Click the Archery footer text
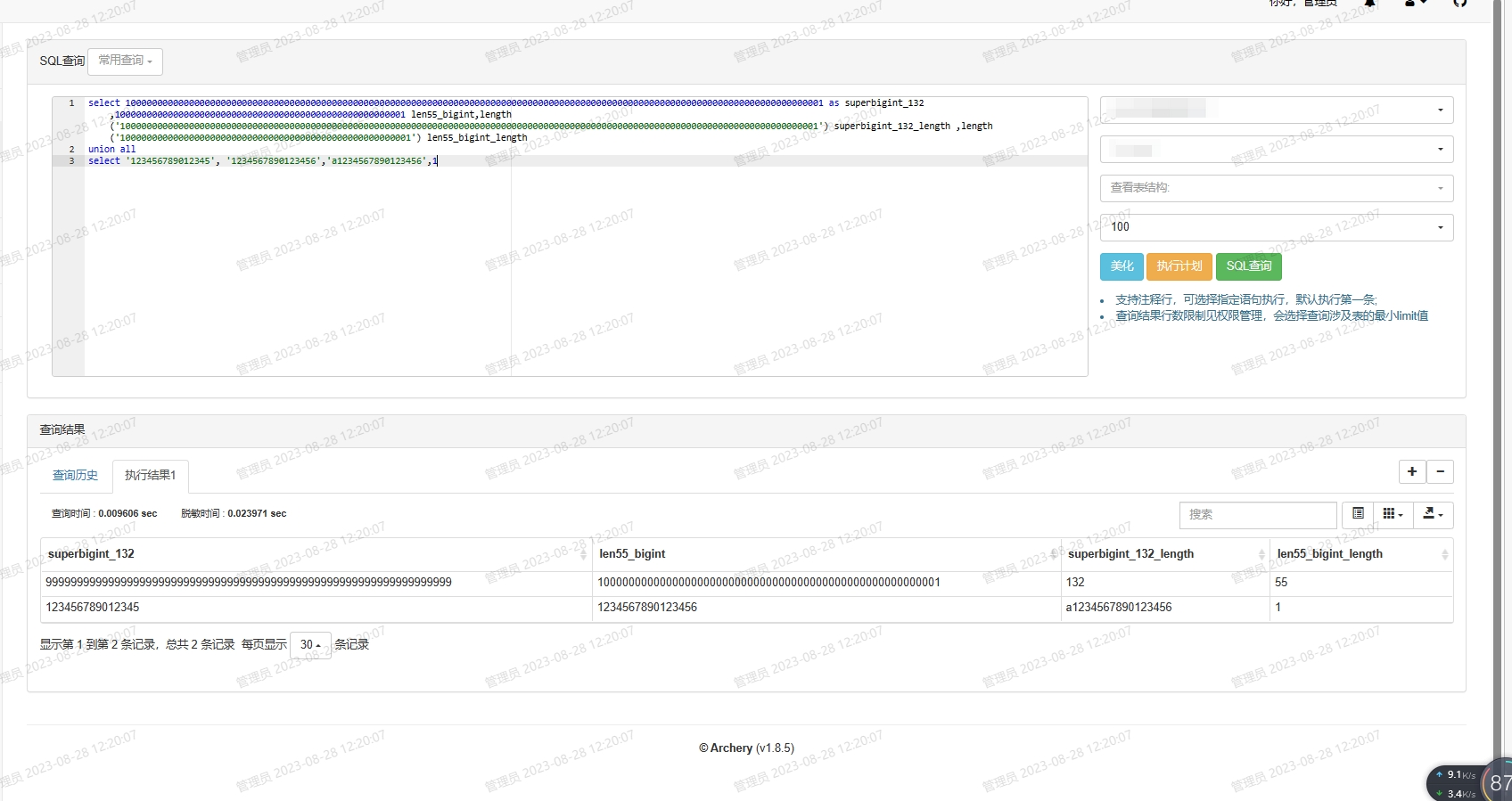Viewport: 1512px width, 801px height. [x=746, y=748]
